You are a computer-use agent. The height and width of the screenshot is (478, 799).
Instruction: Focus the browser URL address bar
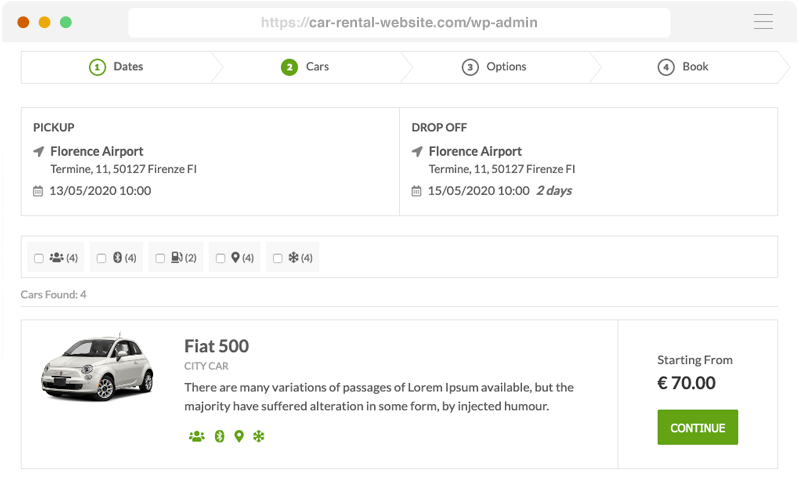pyautogui.click(x=399, y=22)
